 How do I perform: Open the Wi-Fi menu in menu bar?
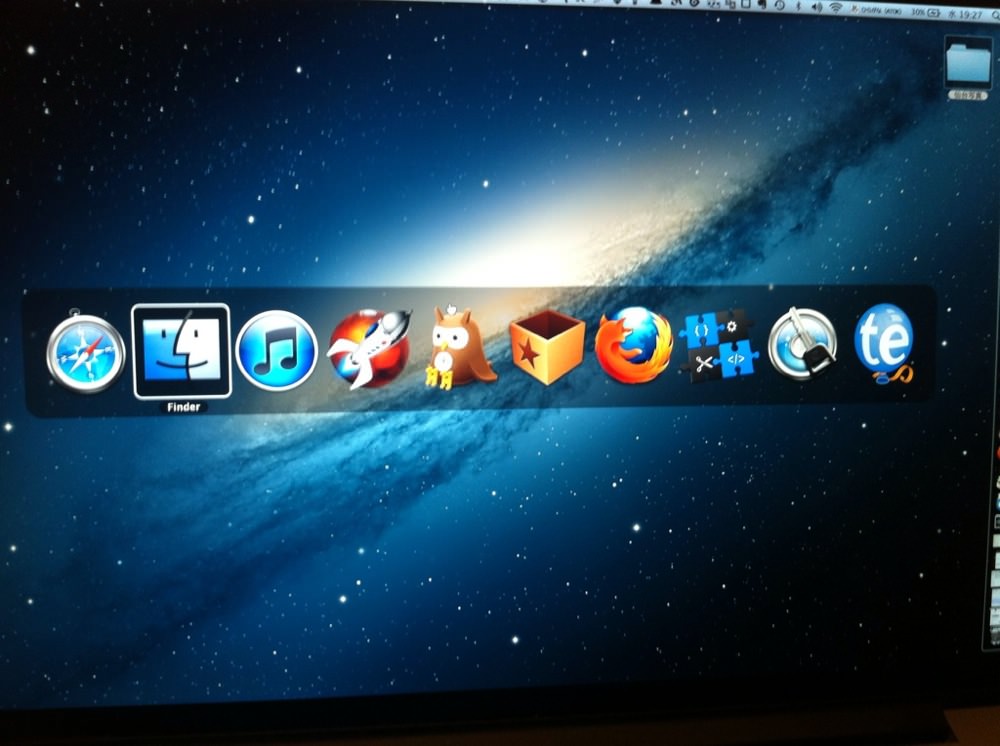coord(835,8)
